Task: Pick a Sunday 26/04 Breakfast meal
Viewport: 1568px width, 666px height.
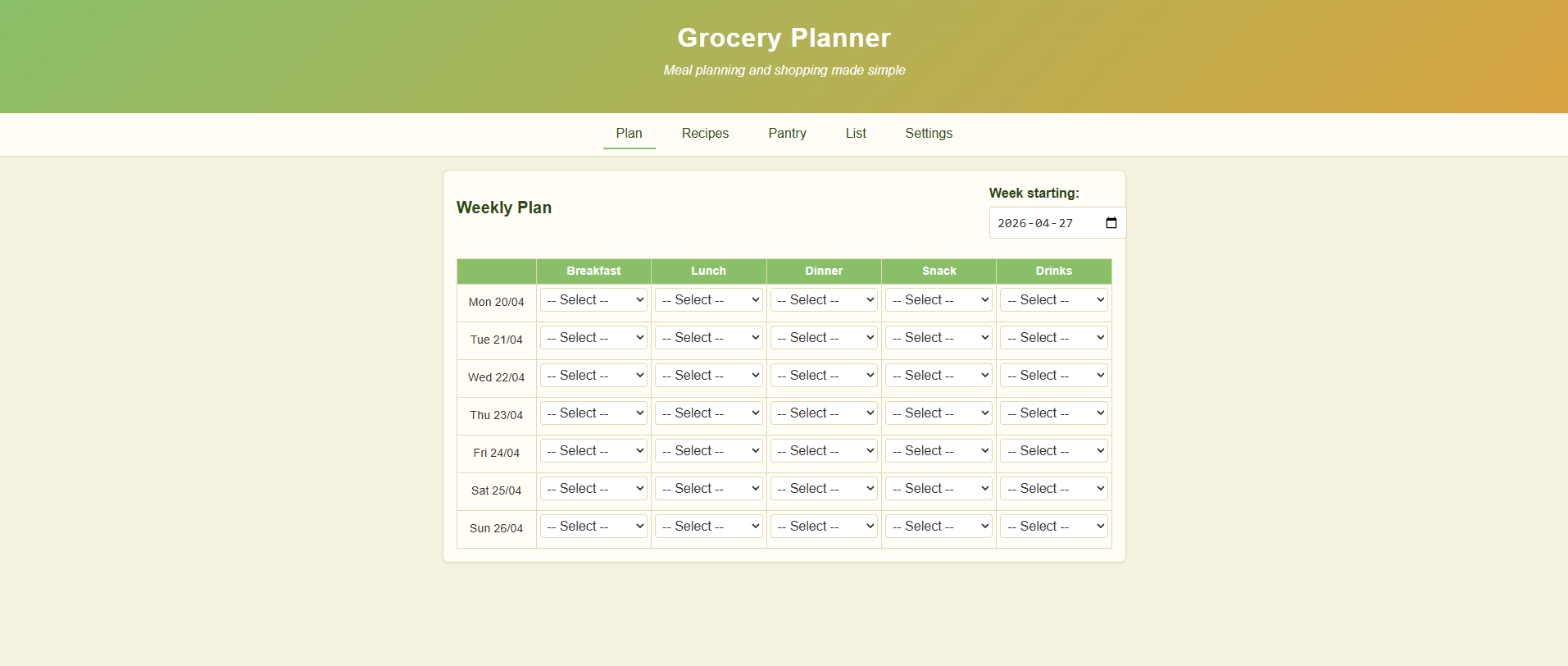Action: pyautogui.click(x=593, y=527)
